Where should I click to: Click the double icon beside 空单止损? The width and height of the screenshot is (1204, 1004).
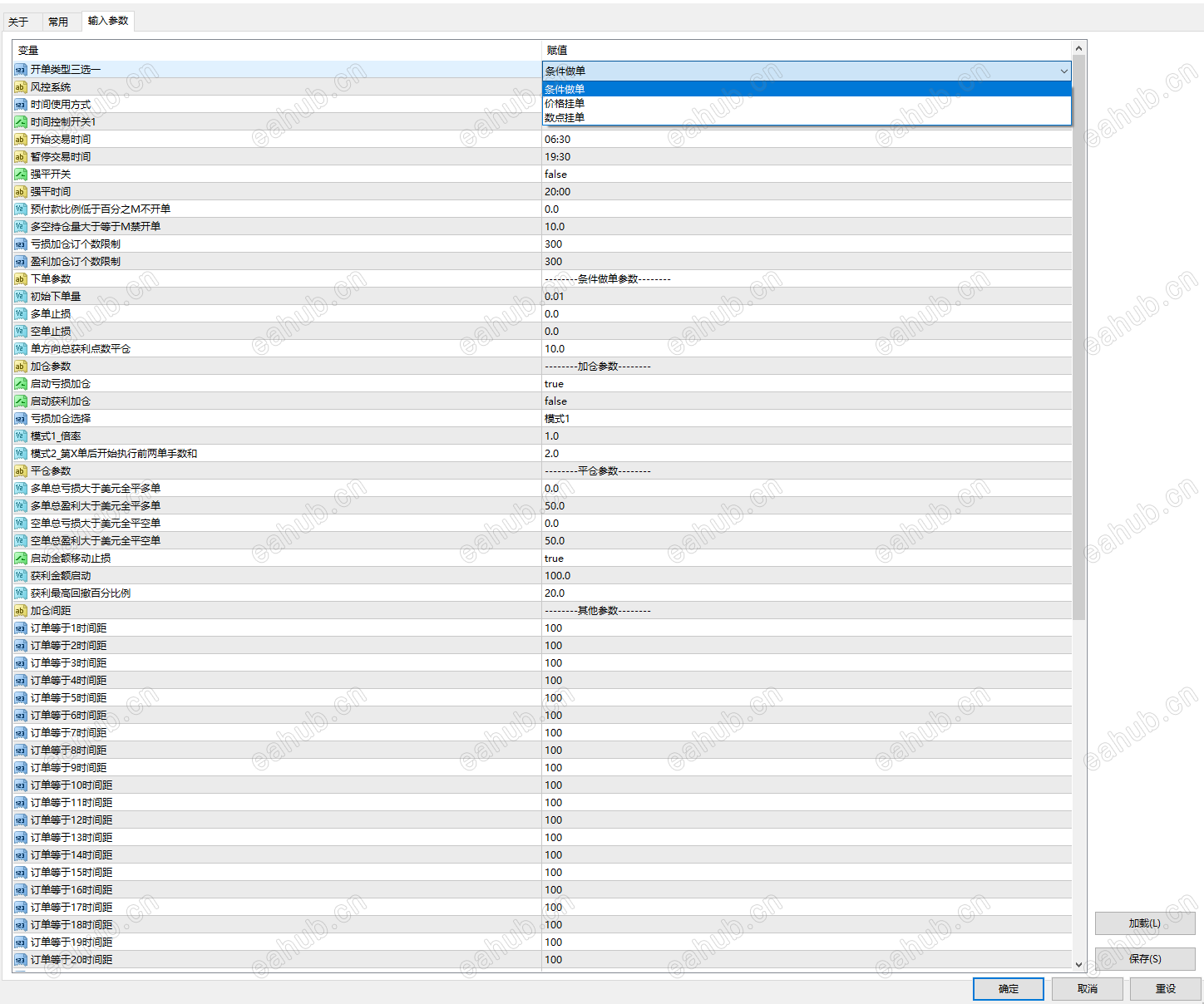[21, 332]
